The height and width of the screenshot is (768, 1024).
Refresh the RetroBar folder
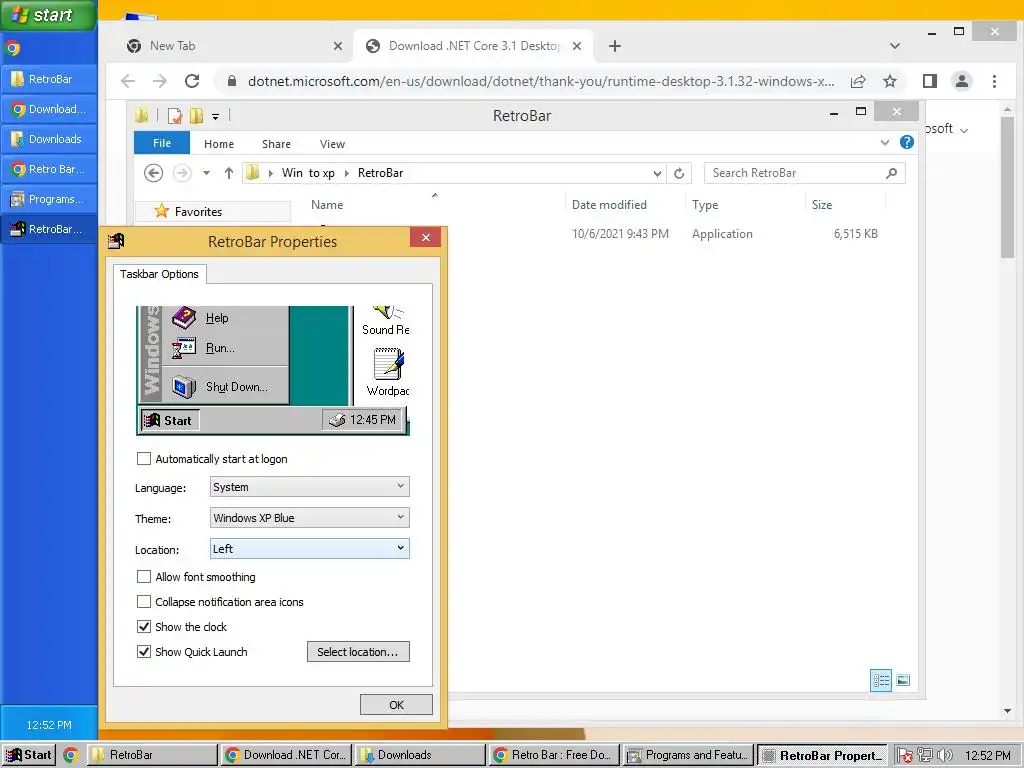[679, 173]
